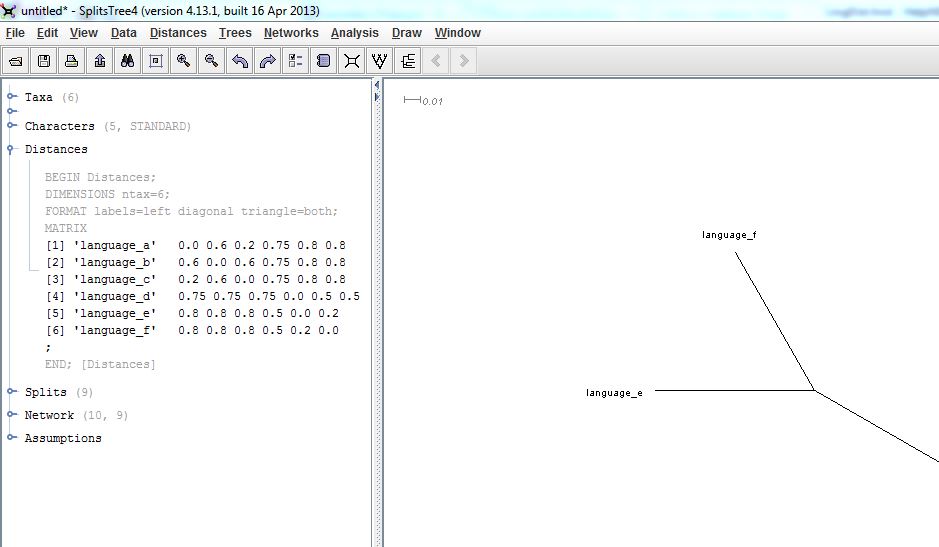Click the Undo arrow icon

(240, 61)
